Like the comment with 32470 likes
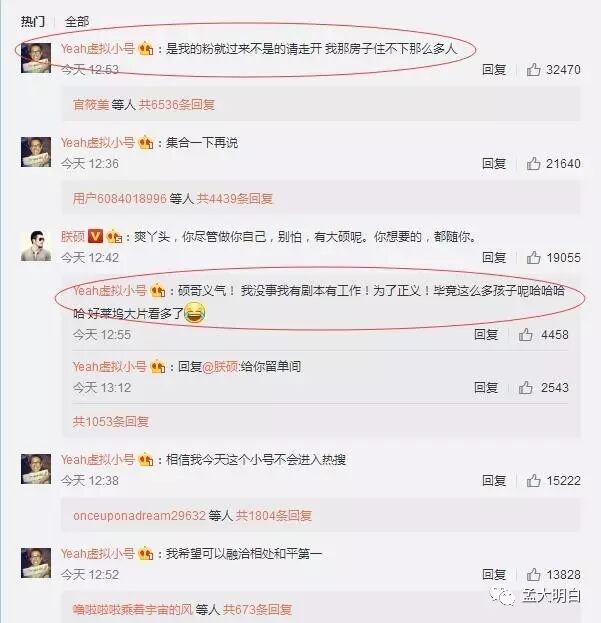 click(533, 70)
